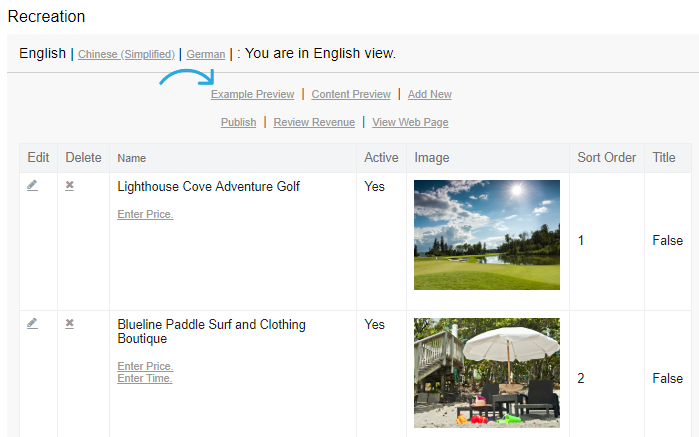
Task: Switch to German language view
Action: [206, 54]
